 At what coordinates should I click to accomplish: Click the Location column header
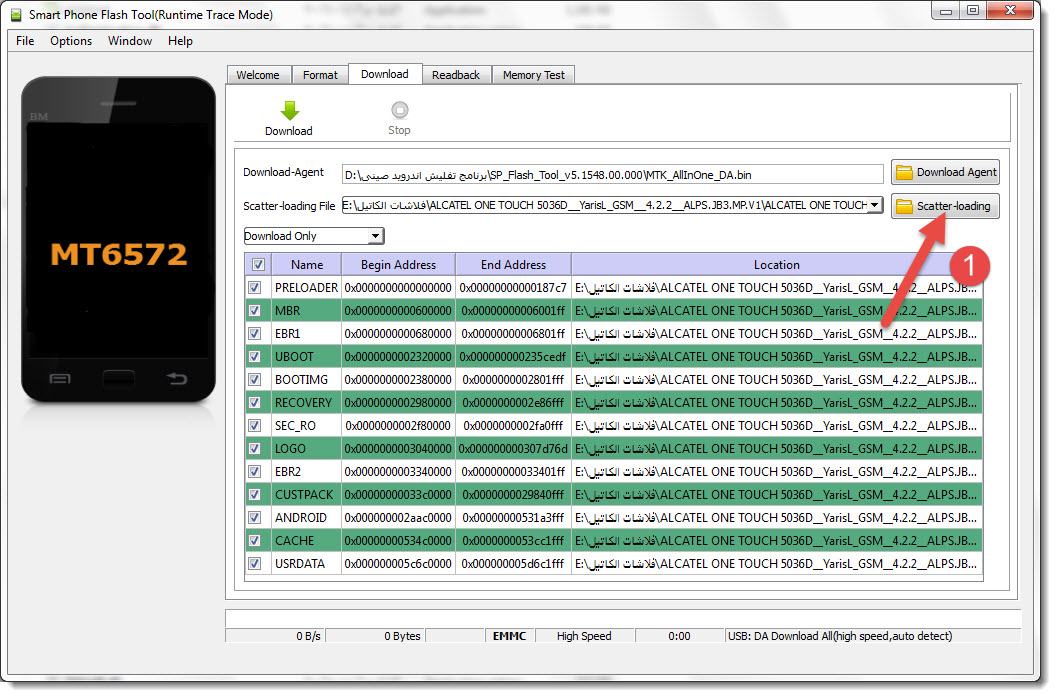(777, 265)
